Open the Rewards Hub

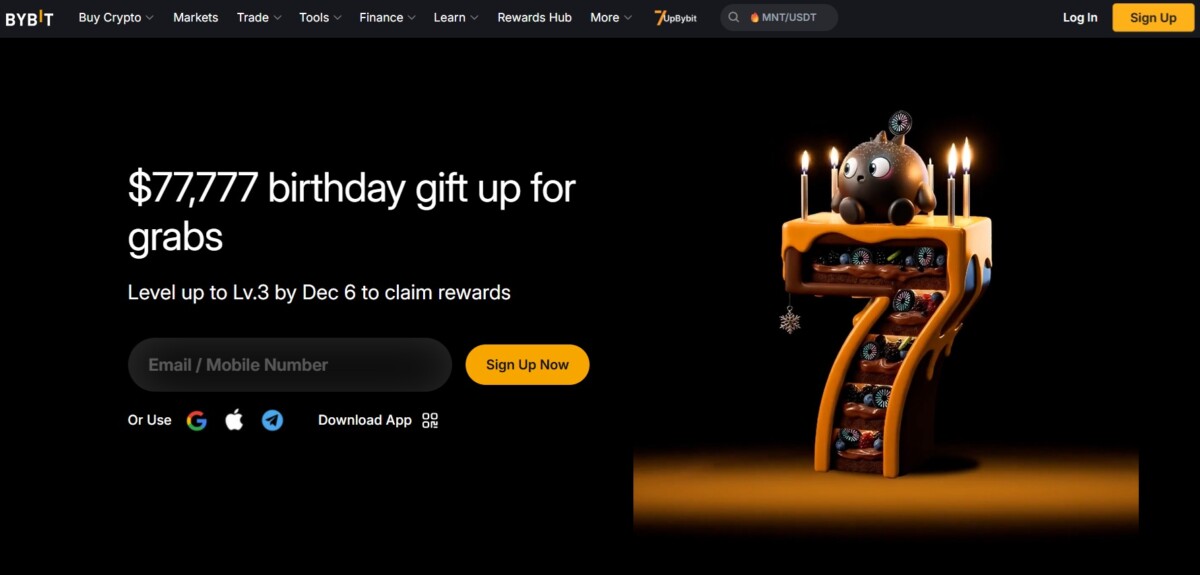(535, 18)
